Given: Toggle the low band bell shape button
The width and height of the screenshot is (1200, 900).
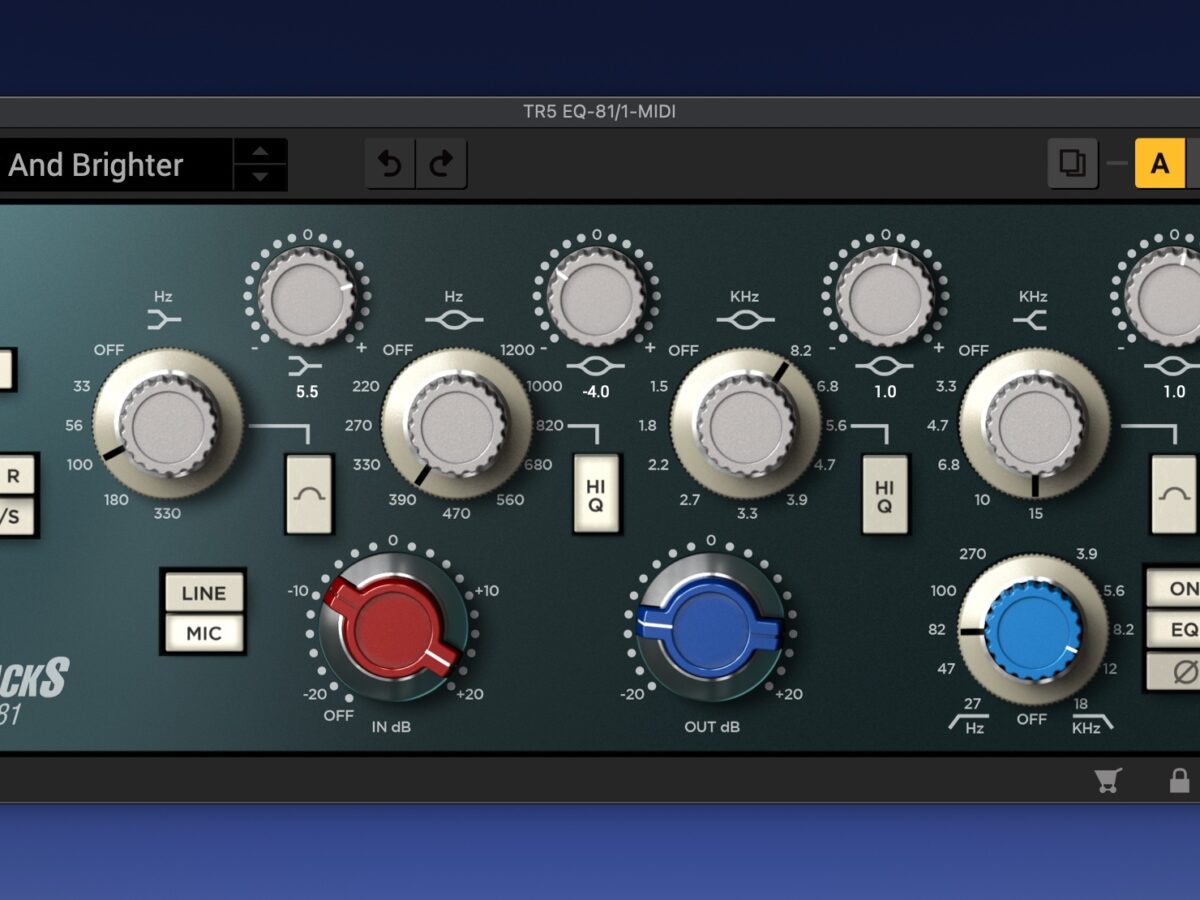Looking at the screenshot, I should [308, 494].
